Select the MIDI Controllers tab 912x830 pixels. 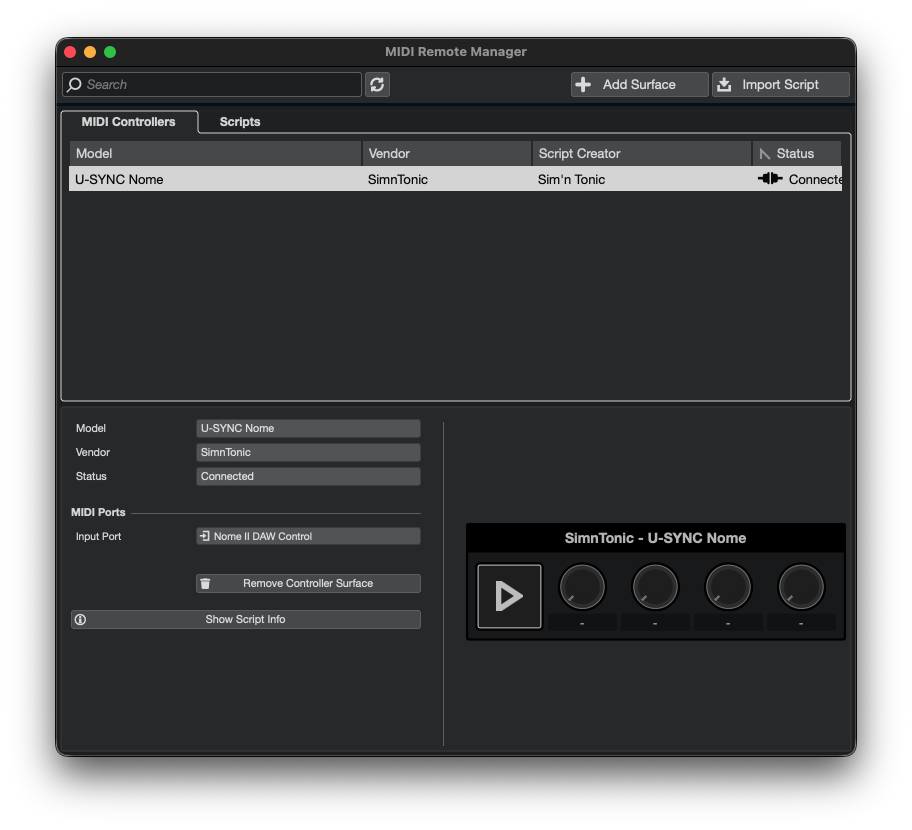(x=129, y=122)
